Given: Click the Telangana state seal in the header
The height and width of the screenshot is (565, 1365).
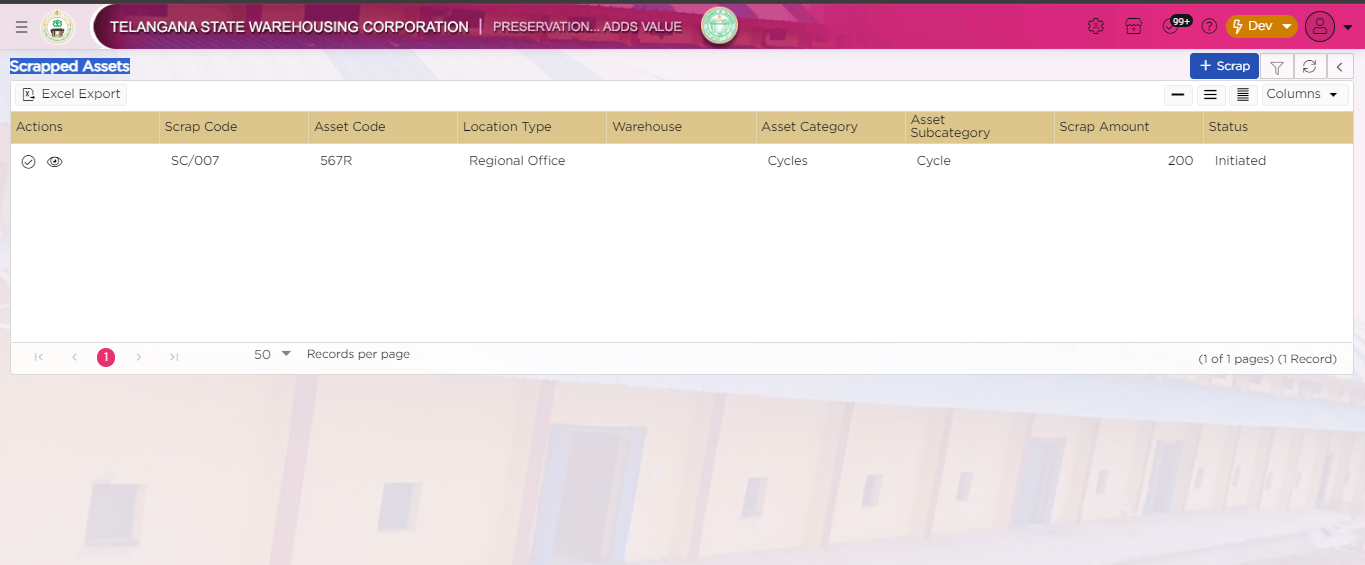Looking at the screenshot, I should [719, 26].
